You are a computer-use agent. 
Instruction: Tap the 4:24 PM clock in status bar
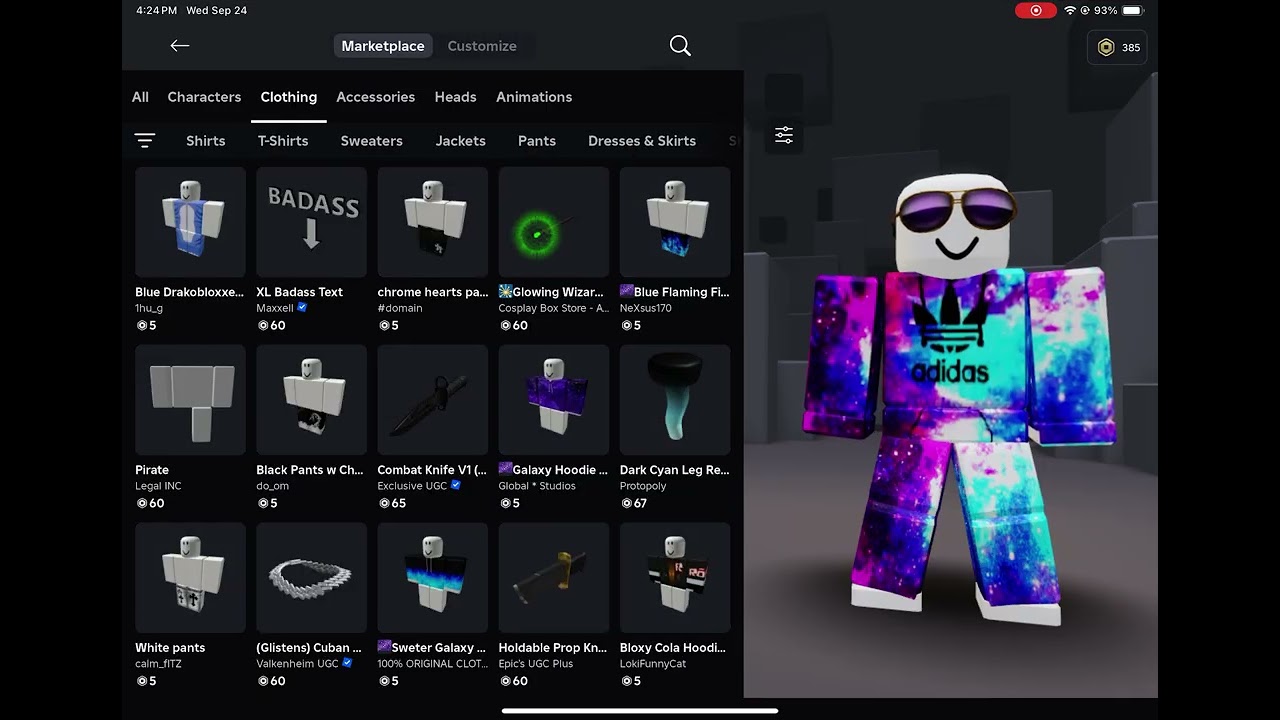click(x=156, y=10)
